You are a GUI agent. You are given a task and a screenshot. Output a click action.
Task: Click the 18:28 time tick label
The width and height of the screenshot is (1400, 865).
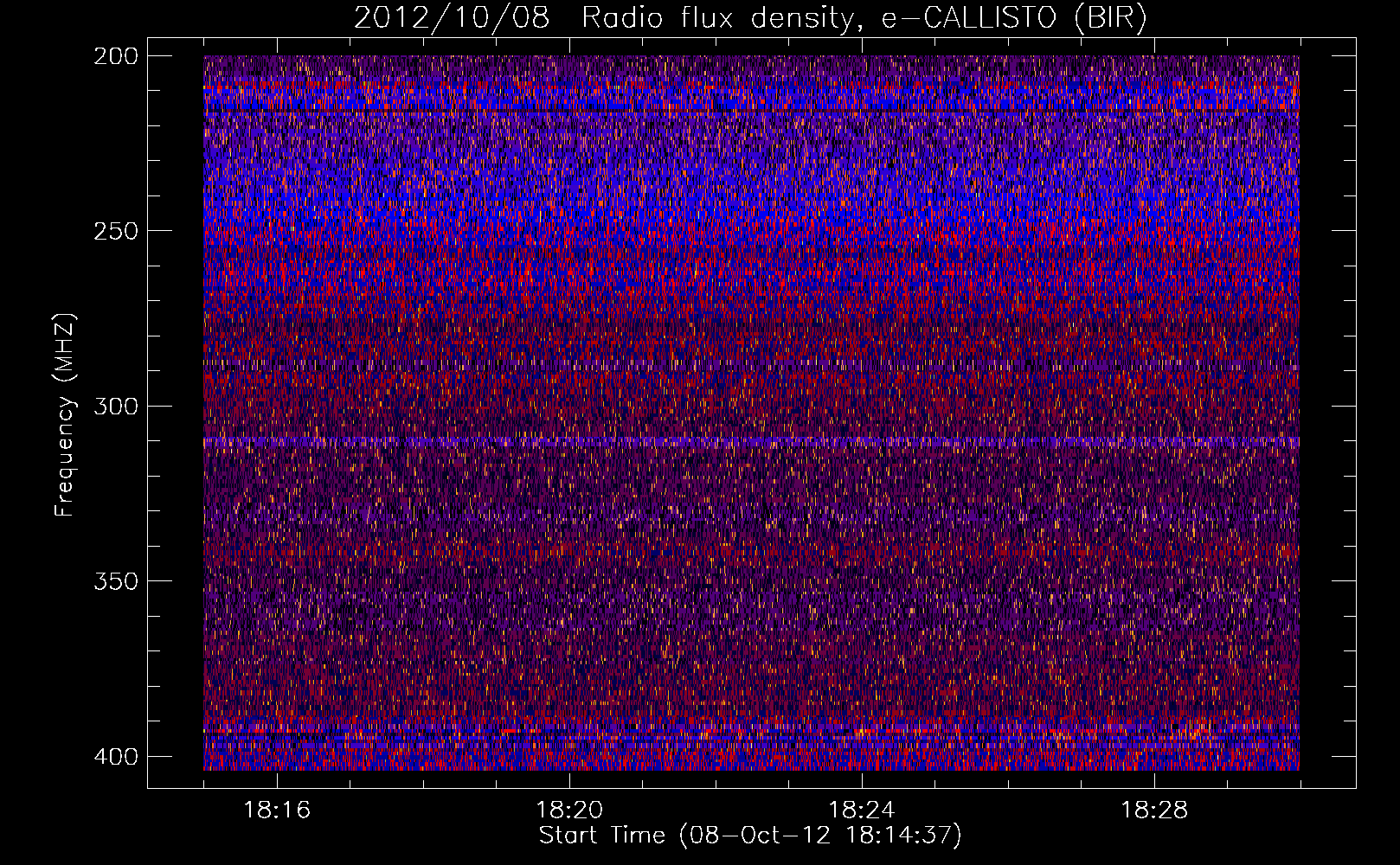[1154, 811]
